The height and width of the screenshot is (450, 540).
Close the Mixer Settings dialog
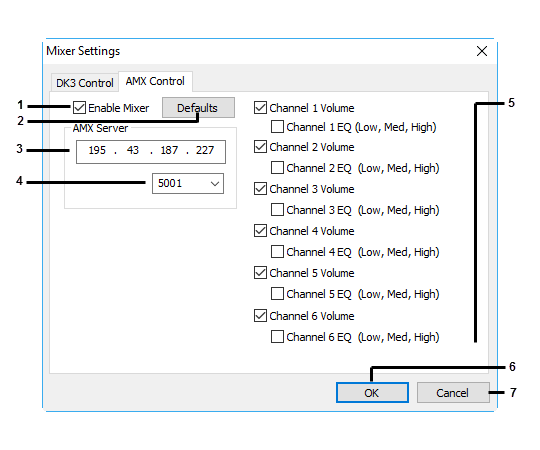click(482, 51)
